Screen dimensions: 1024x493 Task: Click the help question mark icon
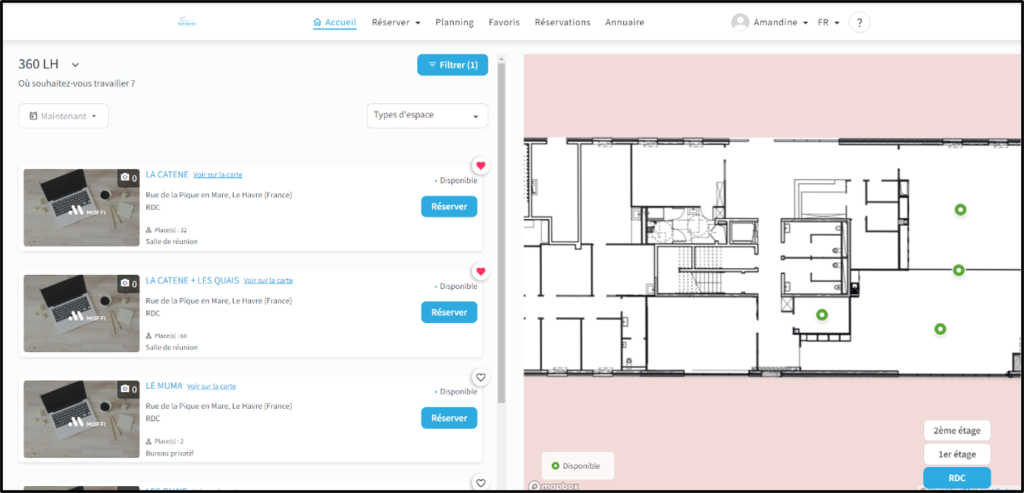tap(859, 22)
